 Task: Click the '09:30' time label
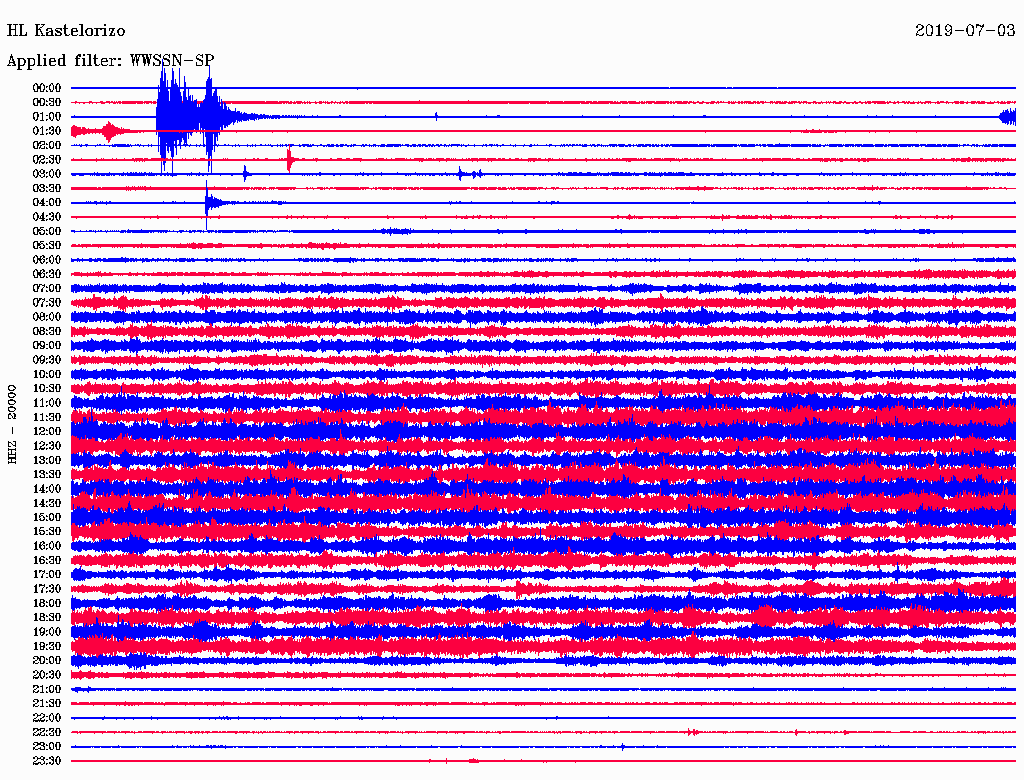(x=47, y=360)
